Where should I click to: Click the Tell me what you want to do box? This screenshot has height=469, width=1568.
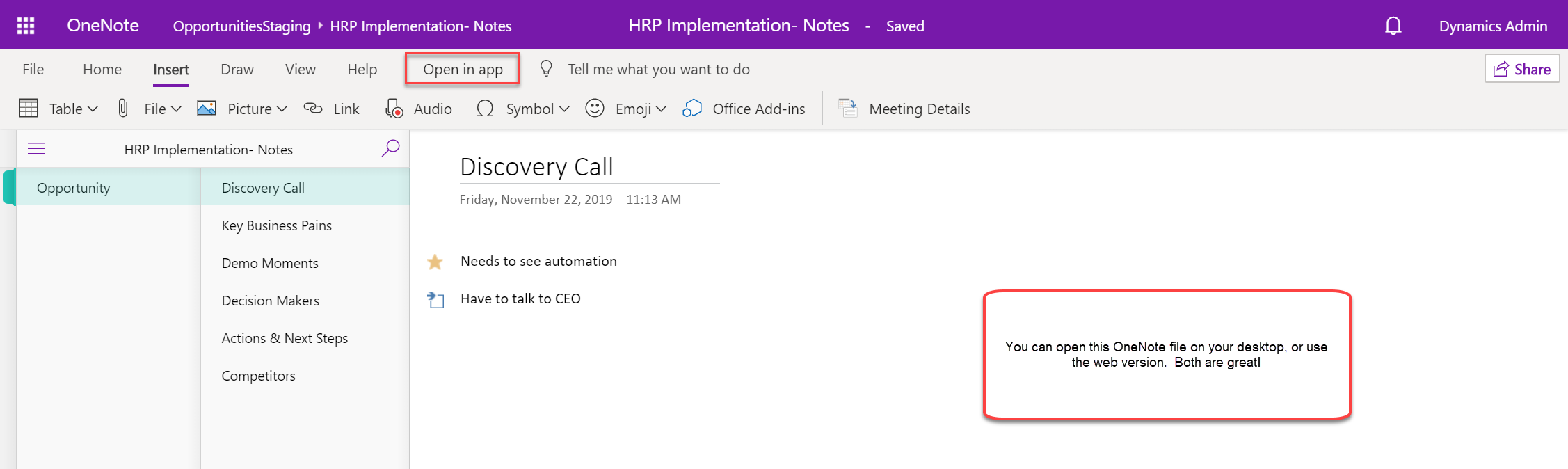(x=659, y=70)
